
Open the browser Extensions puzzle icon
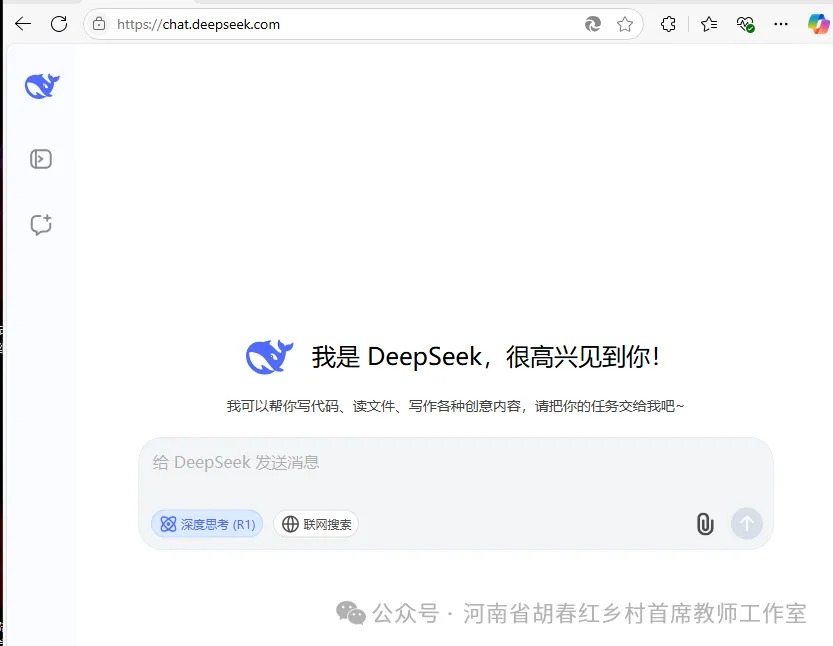tap(668, 24)
